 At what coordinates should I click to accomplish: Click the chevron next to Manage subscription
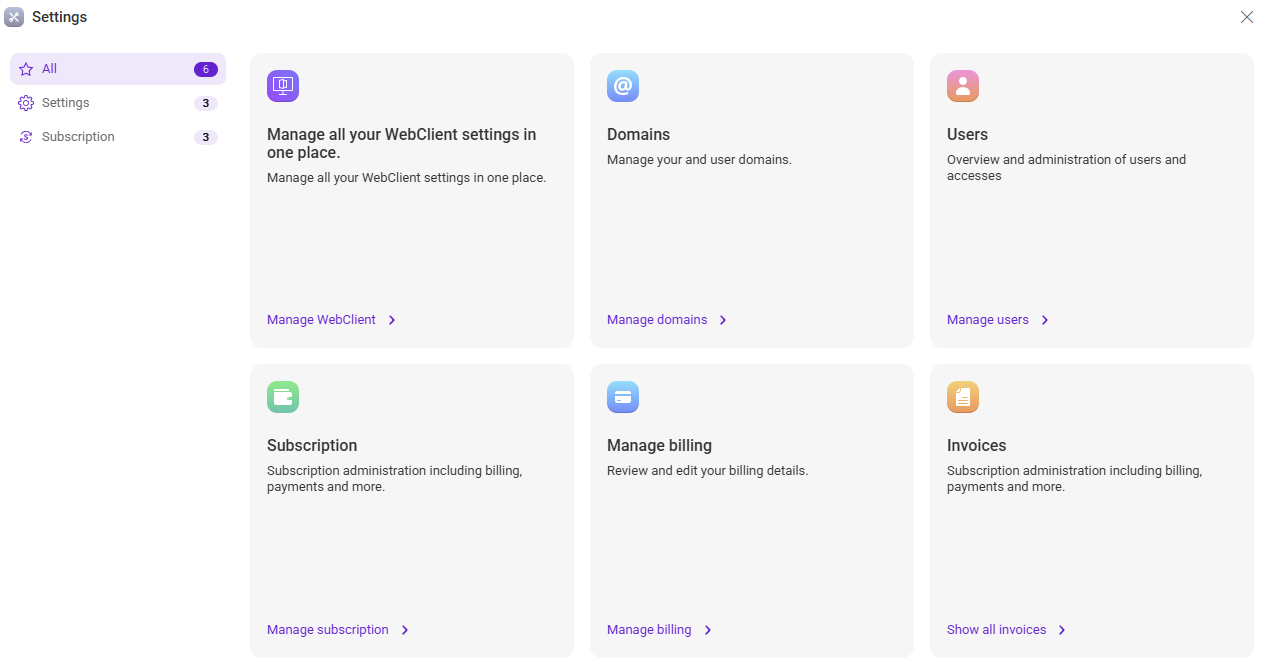pyautogui.click(x=405, y=630)
